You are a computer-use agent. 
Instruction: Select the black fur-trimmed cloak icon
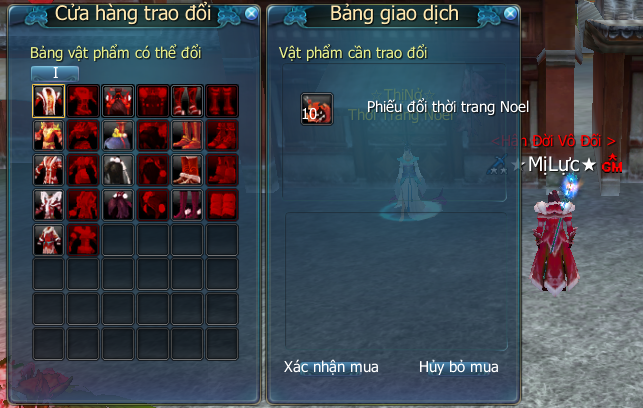pos(118,170)
